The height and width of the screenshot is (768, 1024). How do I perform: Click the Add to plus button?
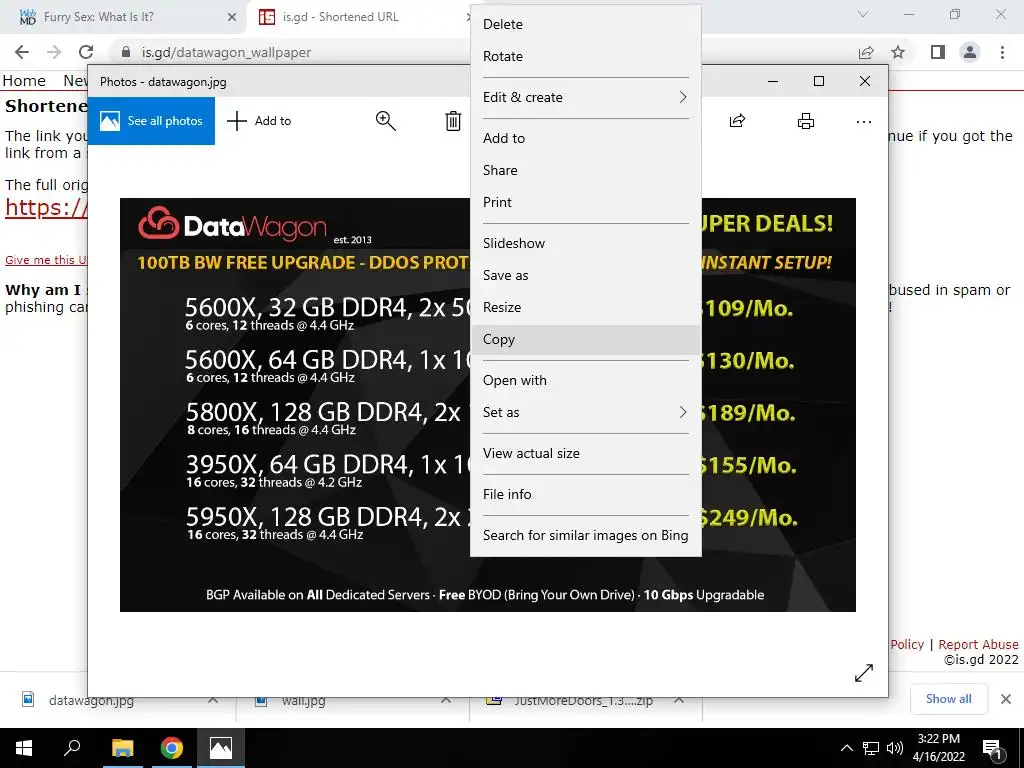point(259,121)
